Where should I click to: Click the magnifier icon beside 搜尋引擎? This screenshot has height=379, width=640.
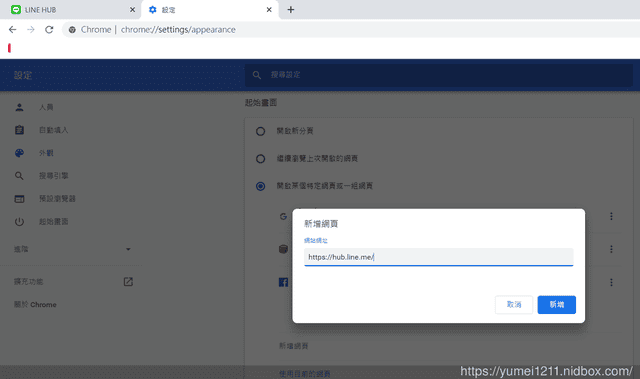click(19, 176)
